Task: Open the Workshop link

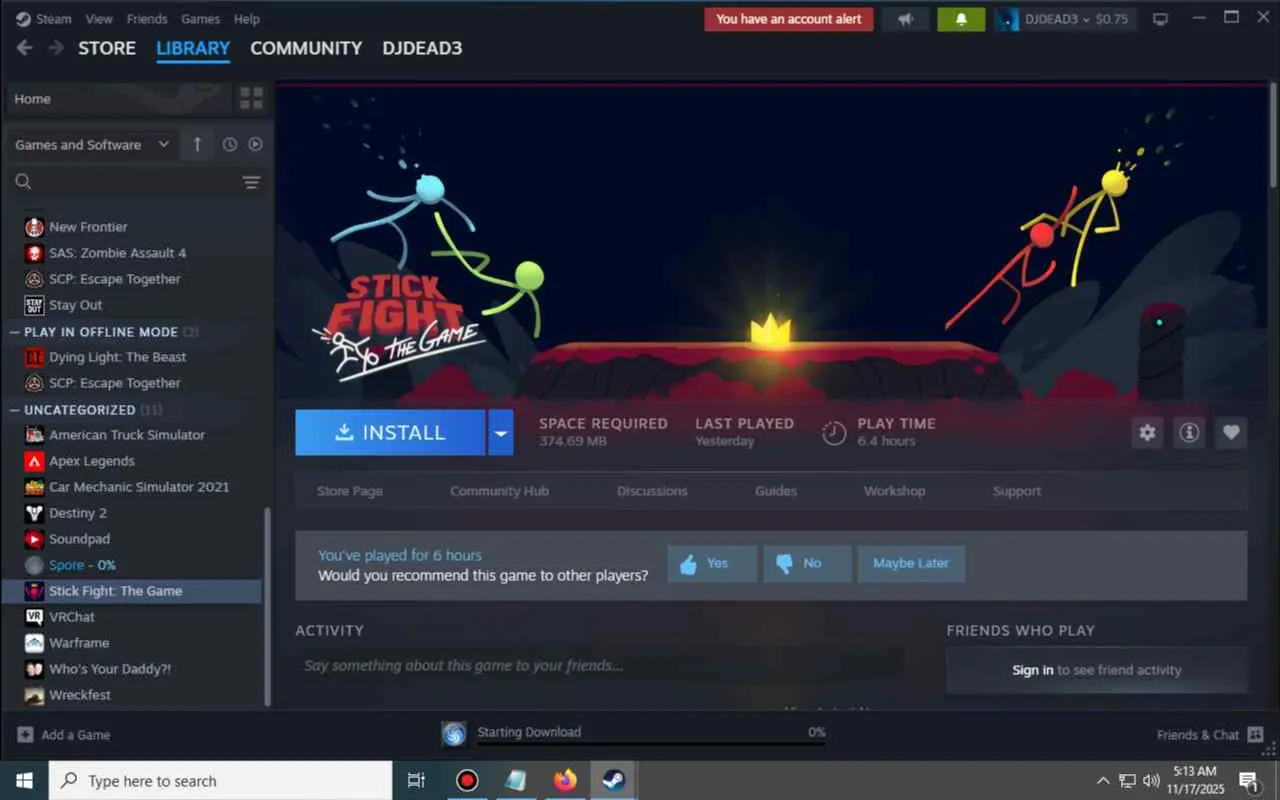Action: (x=894, y=491)
